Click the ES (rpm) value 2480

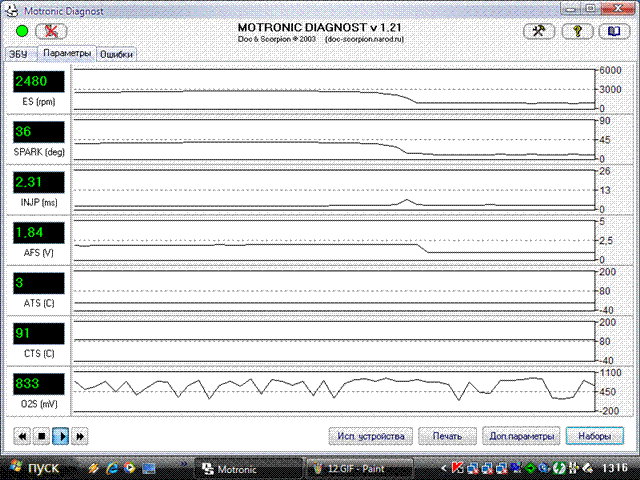[x=39, y=82]
